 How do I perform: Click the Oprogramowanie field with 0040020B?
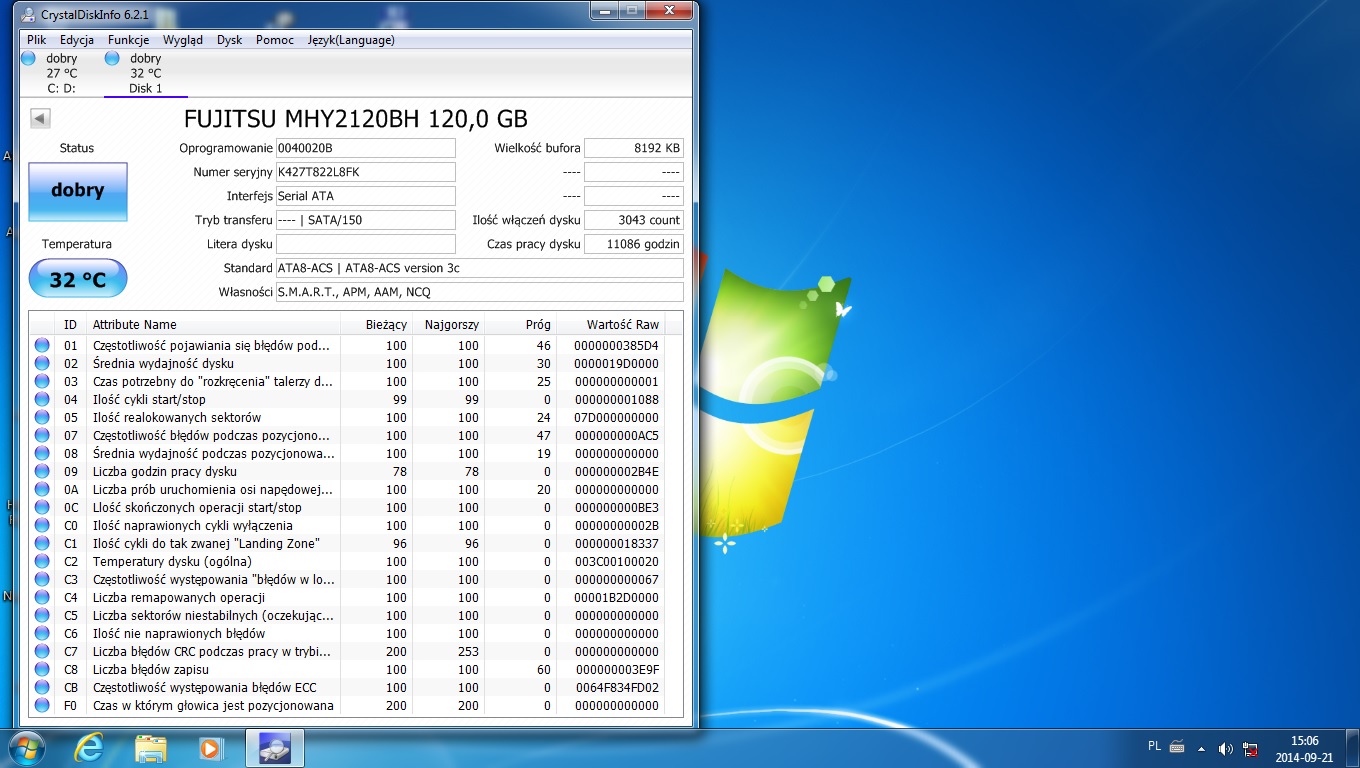pos(365,148)
